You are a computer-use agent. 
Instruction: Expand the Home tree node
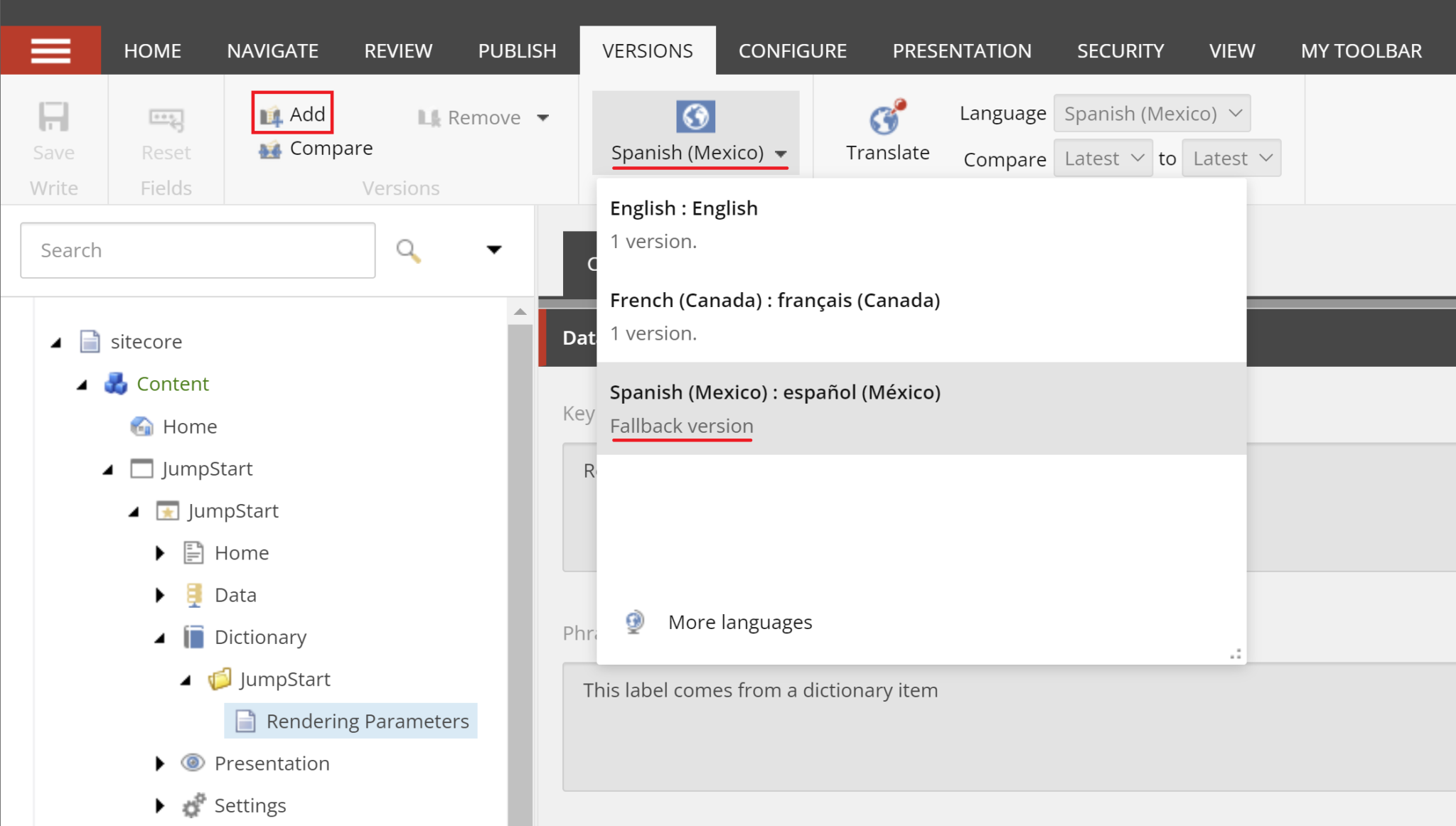point(159,552)
